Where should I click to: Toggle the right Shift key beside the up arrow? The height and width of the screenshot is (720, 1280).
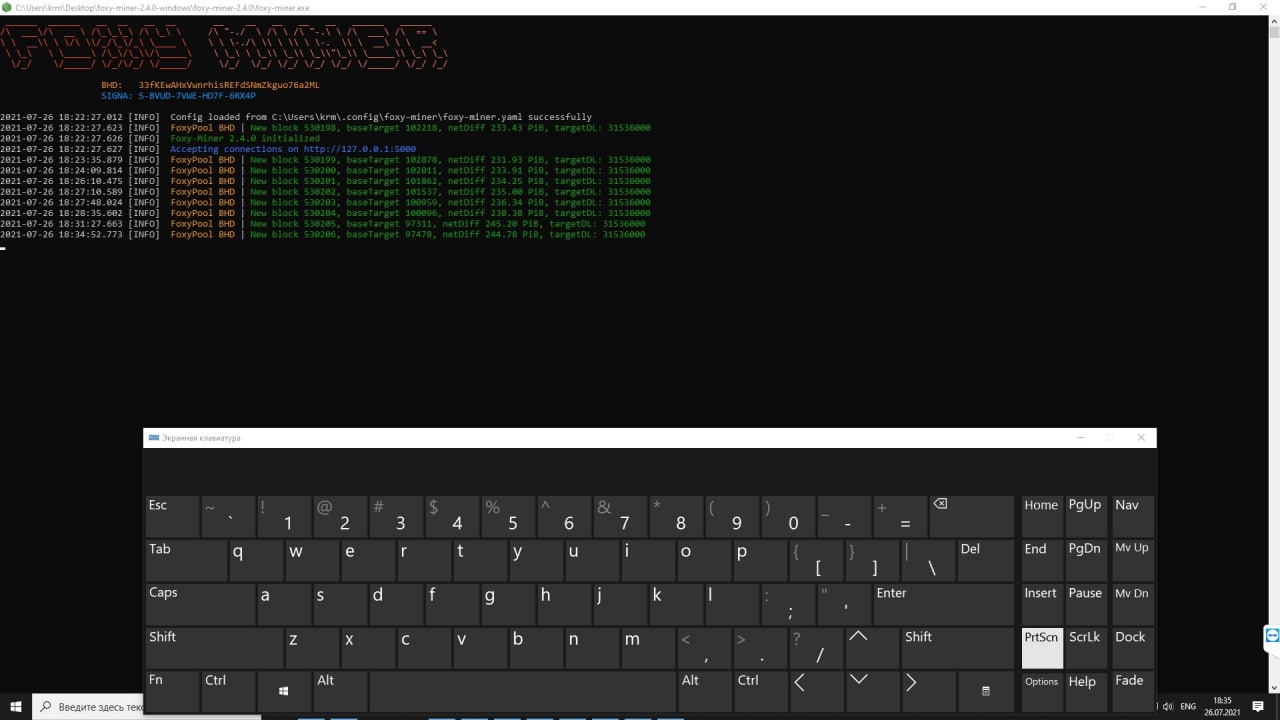[958, 647]
